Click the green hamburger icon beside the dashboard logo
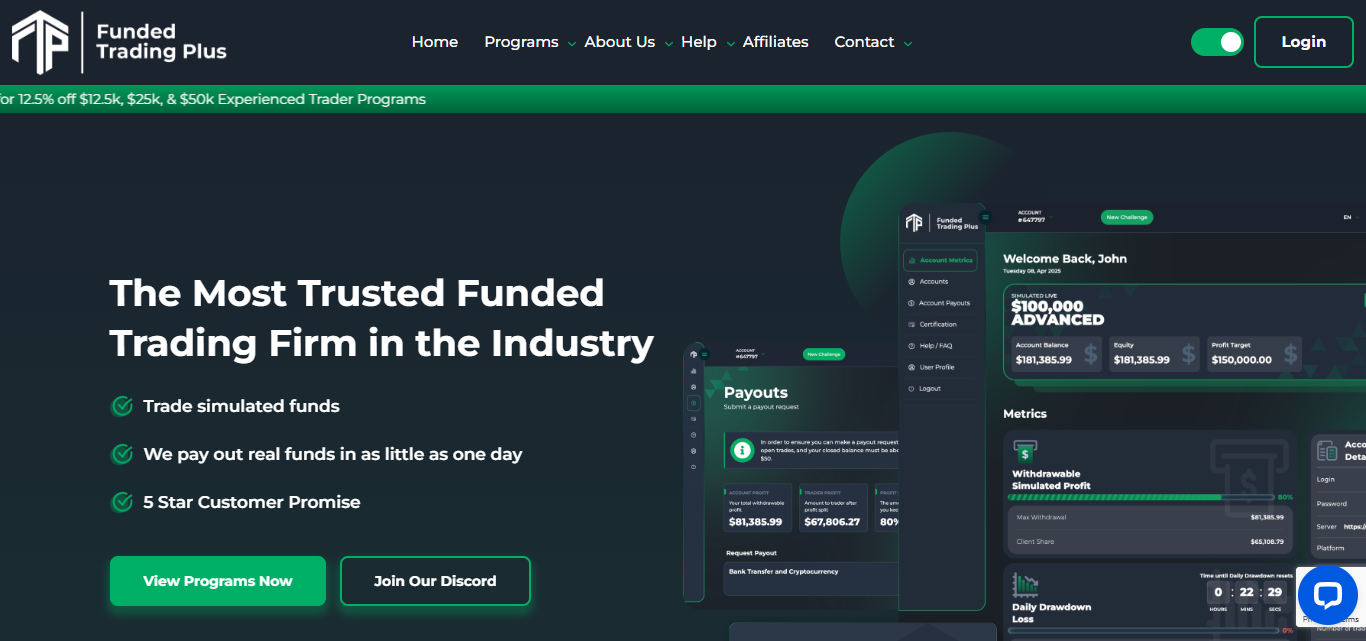This screenshot has height=641, width=1366. coord(985,217)
